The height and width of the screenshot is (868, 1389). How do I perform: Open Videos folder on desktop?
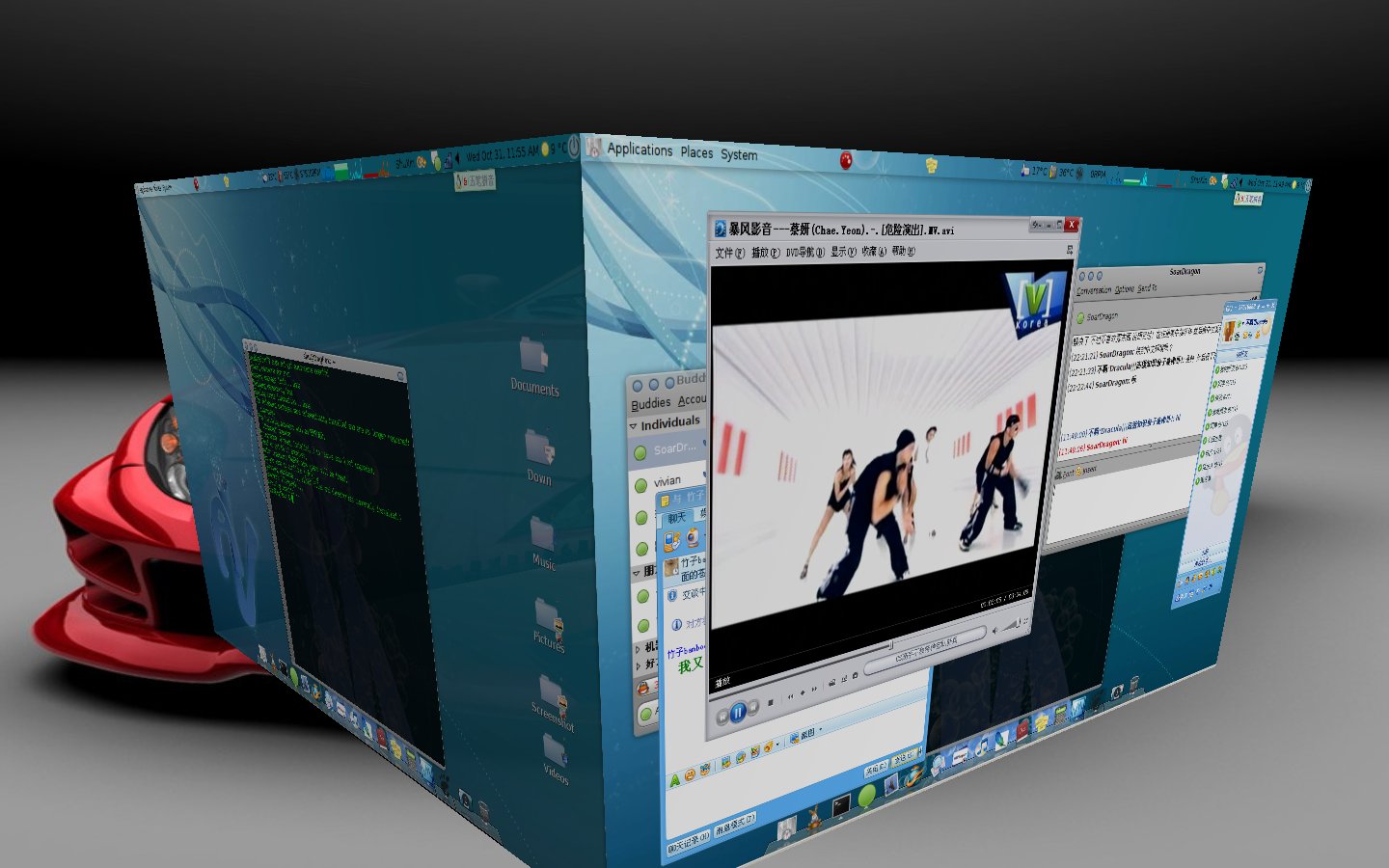(556, 757)
